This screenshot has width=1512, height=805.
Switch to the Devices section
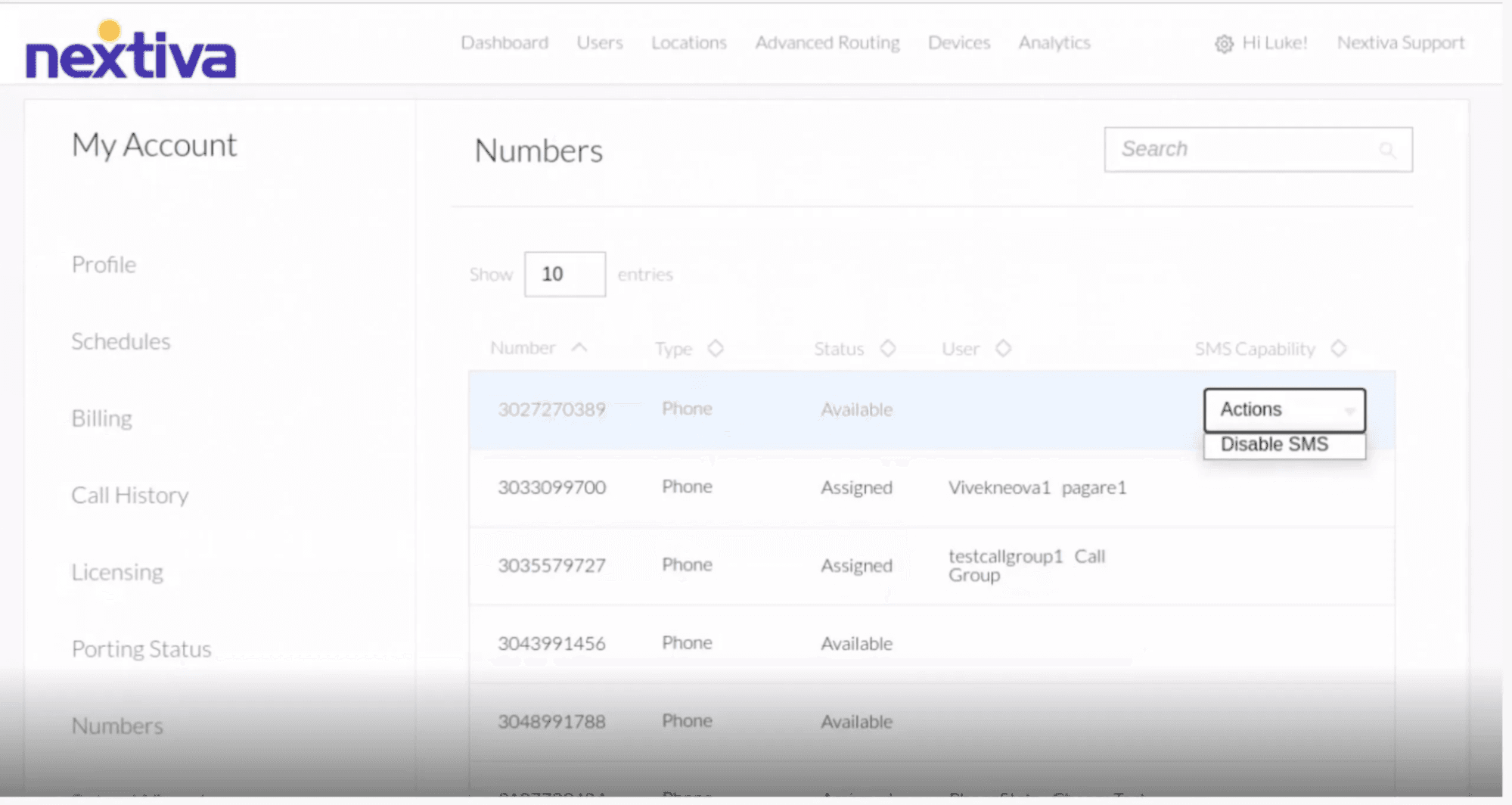point(958,43)
